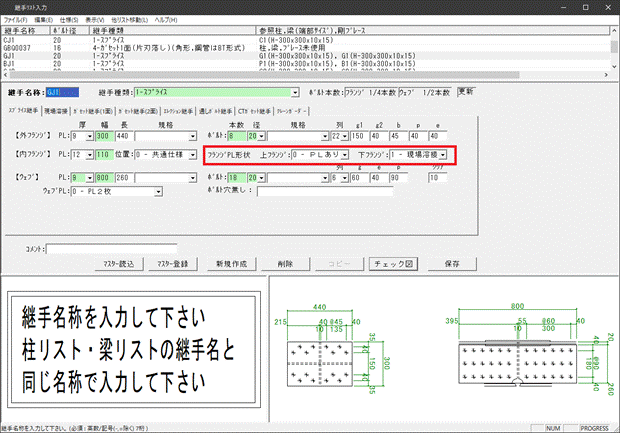Click the outer flange length field 440
Image resolution: width=620 pixels, height=433 pixels.
[x=124, y=136]
